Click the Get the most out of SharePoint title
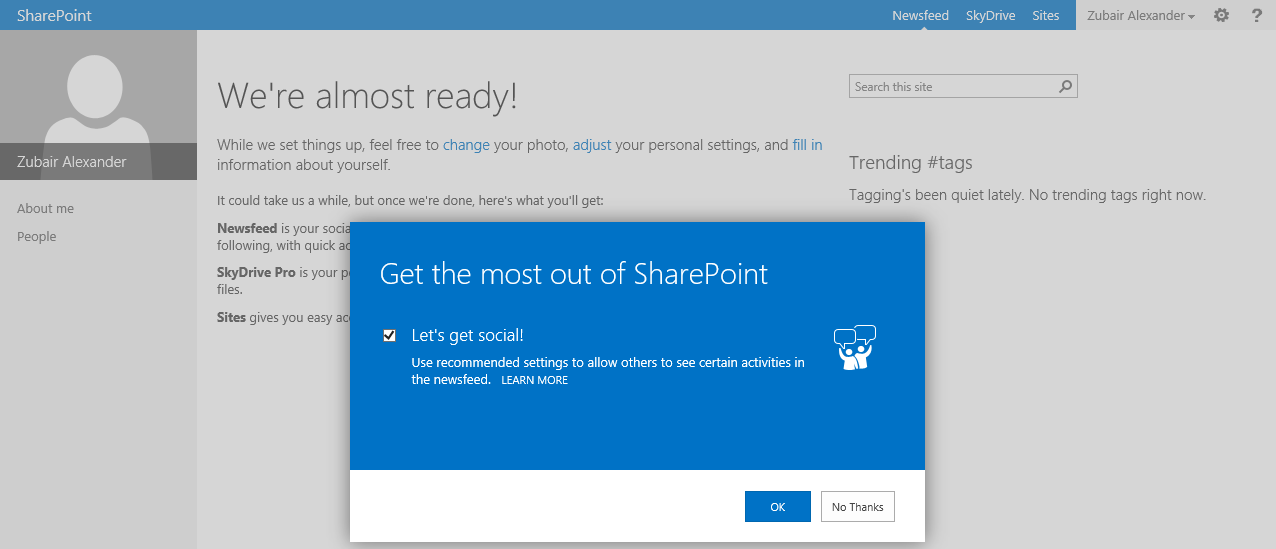Viewport: 1276px width, 549px height. coord(574,274)
